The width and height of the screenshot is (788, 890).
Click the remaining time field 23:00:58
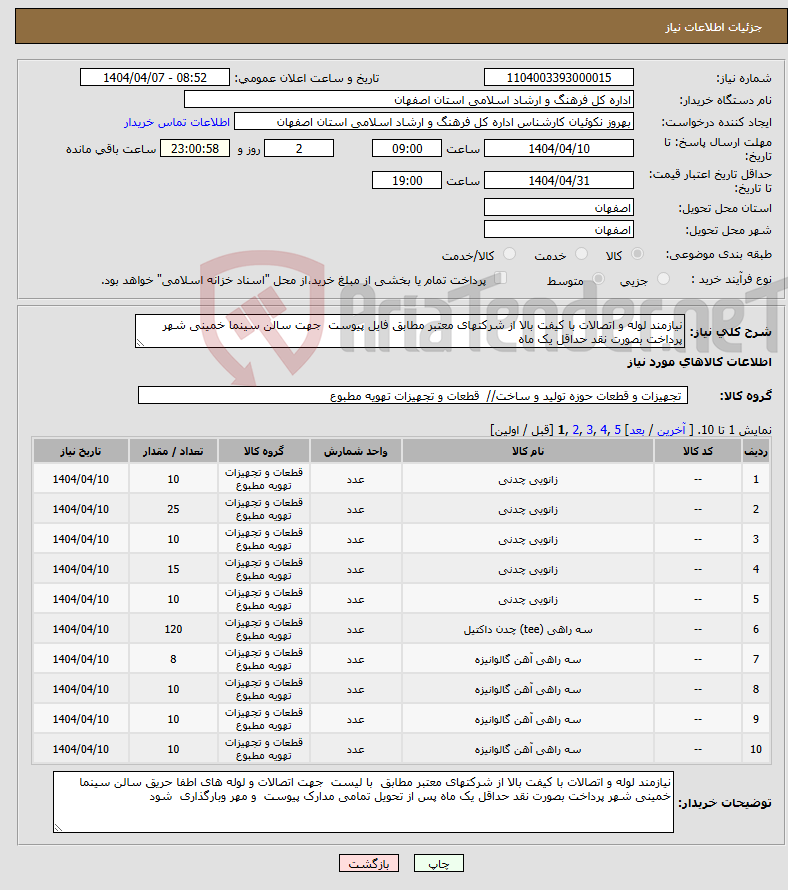pyautogui.click(x=195, y=149)
